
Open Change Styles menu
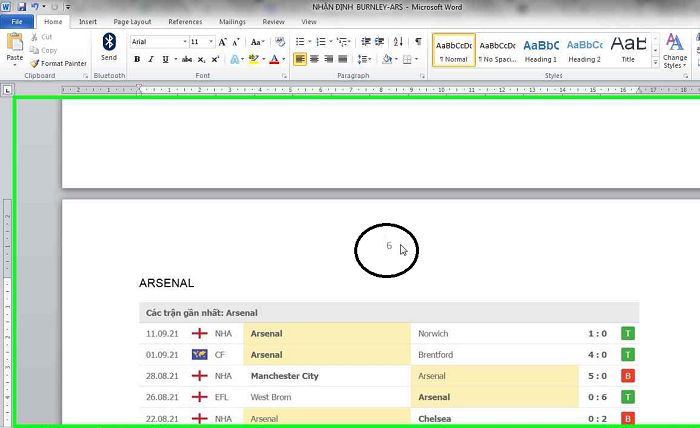pyautogui.click(x=675, y=51)
